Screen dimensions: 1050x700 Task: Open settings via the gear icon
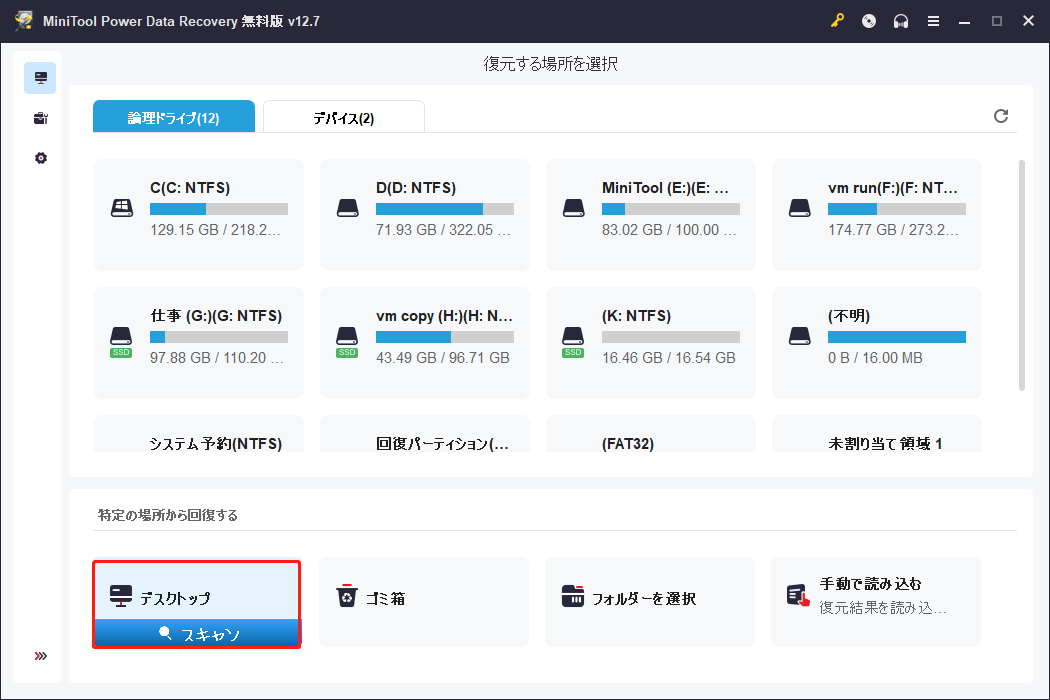39,157
